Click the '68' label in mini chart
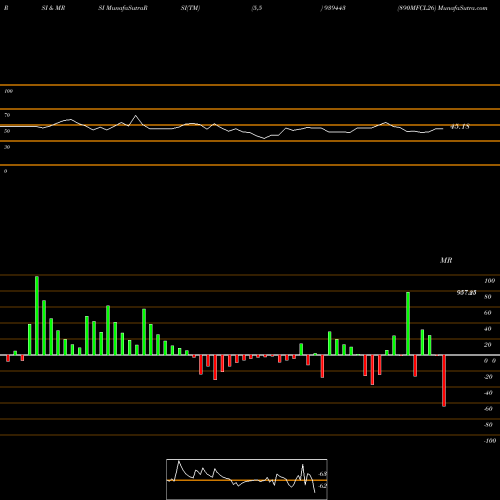Viewport: 500px width, 500px height. click(323, 474)
